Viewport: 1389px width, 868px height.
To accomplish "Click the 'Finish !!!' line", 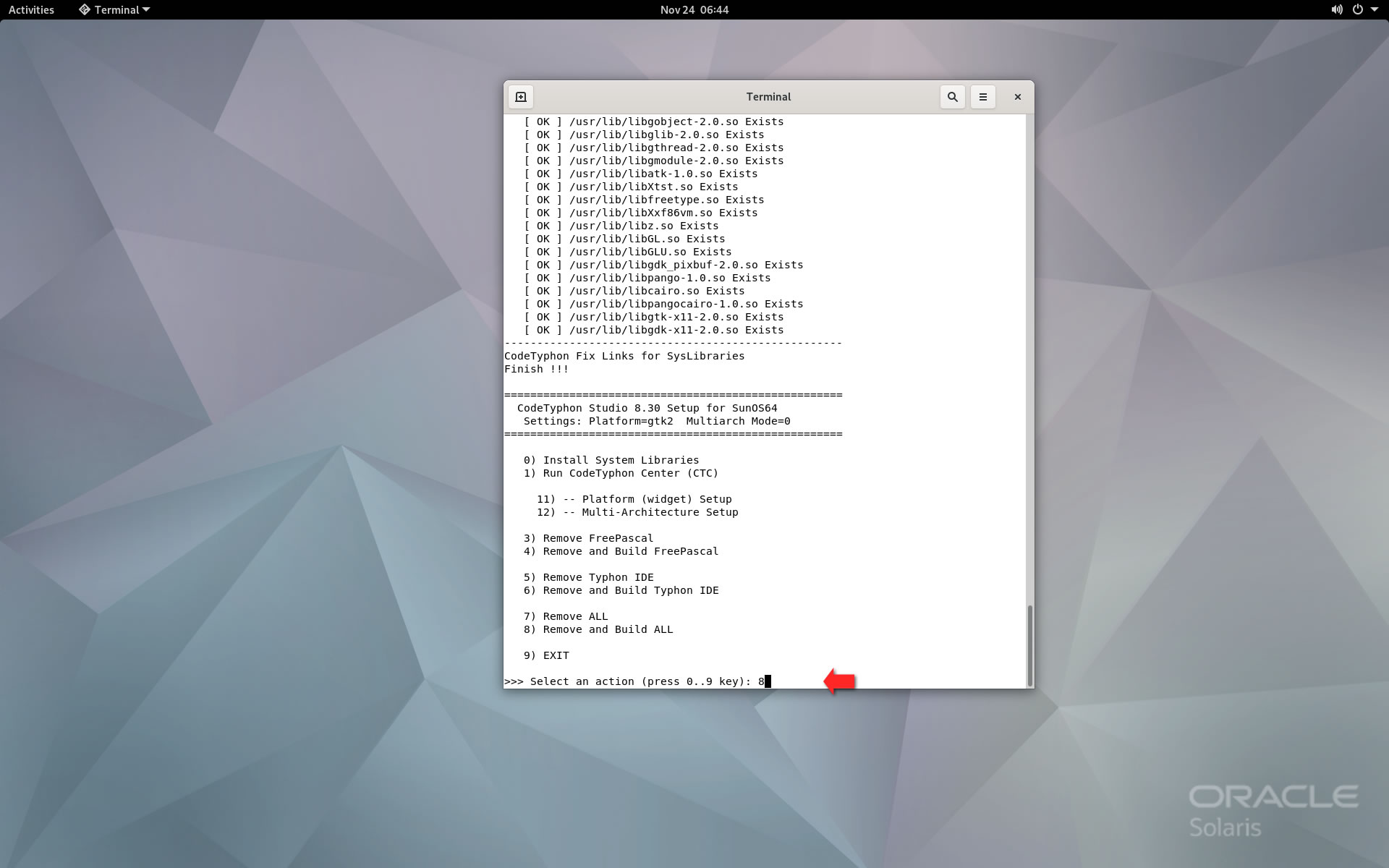I will click(x=537, y=369).
